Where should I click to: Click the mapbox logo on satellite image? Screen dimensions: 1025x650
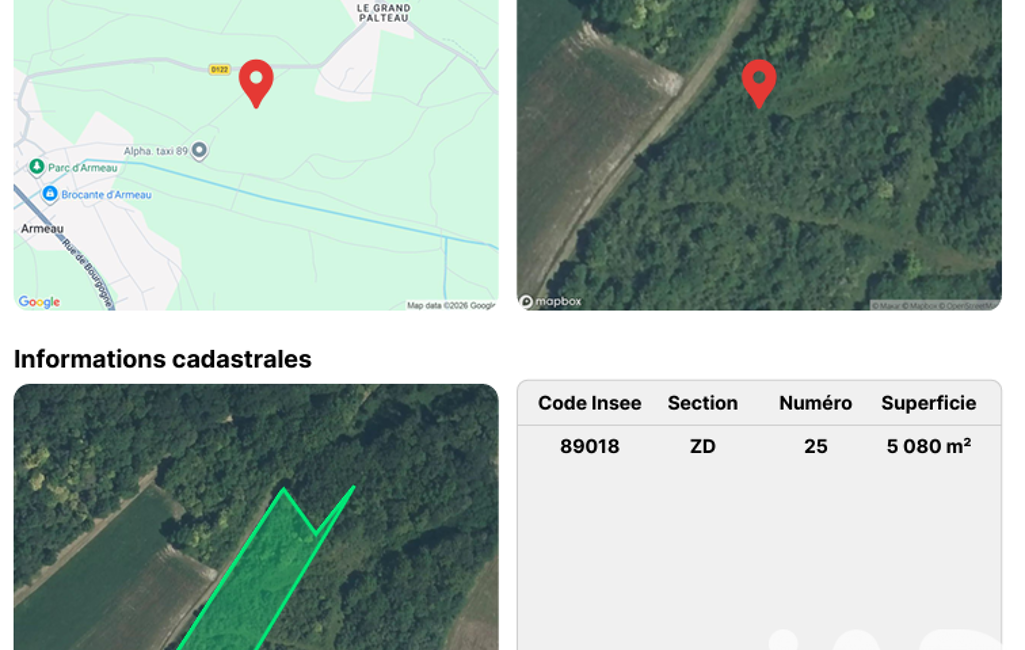point(550,301)
